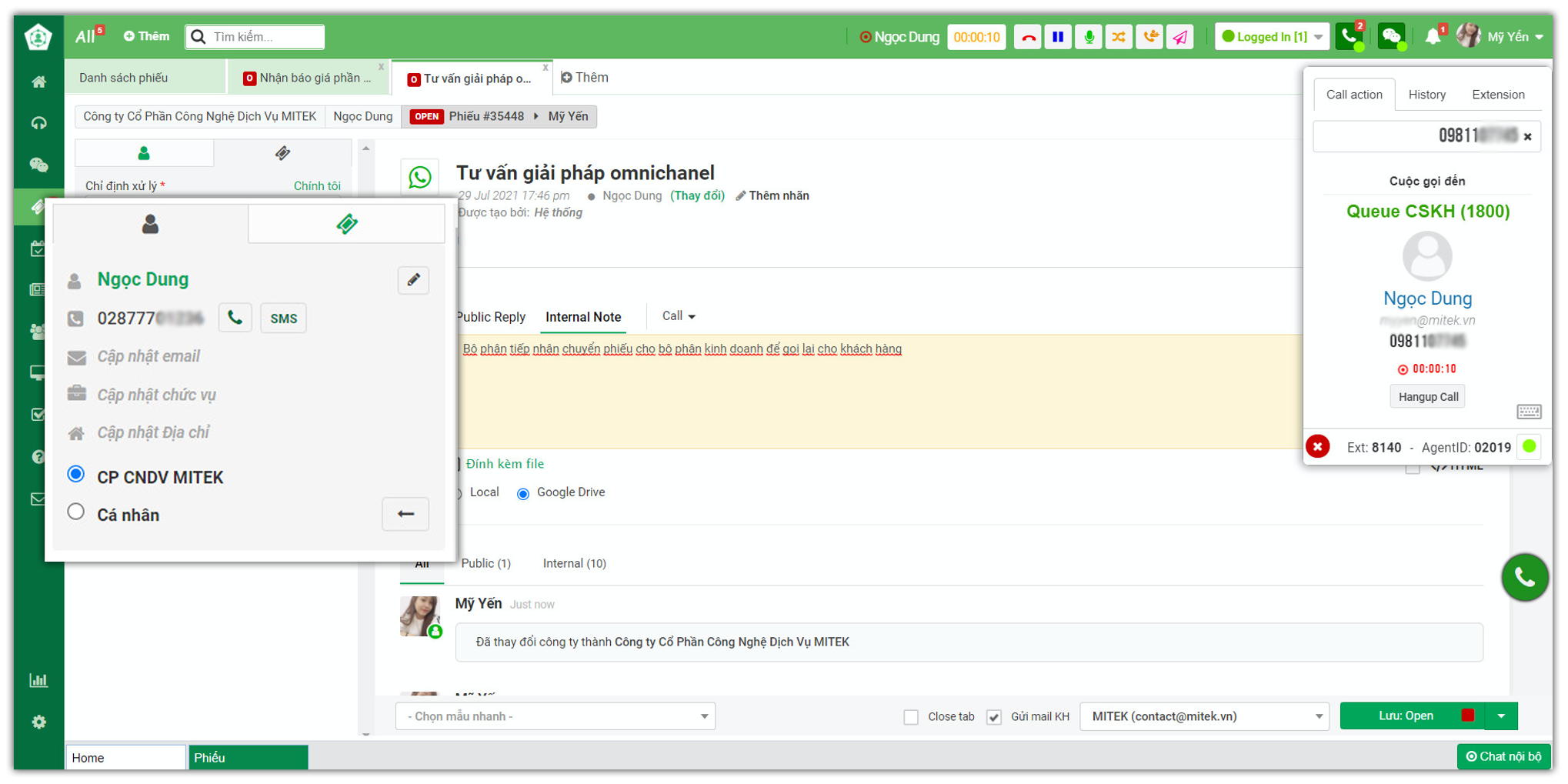Switch to the History tab
This screenshot has width=1568, height=784.
1426,95
